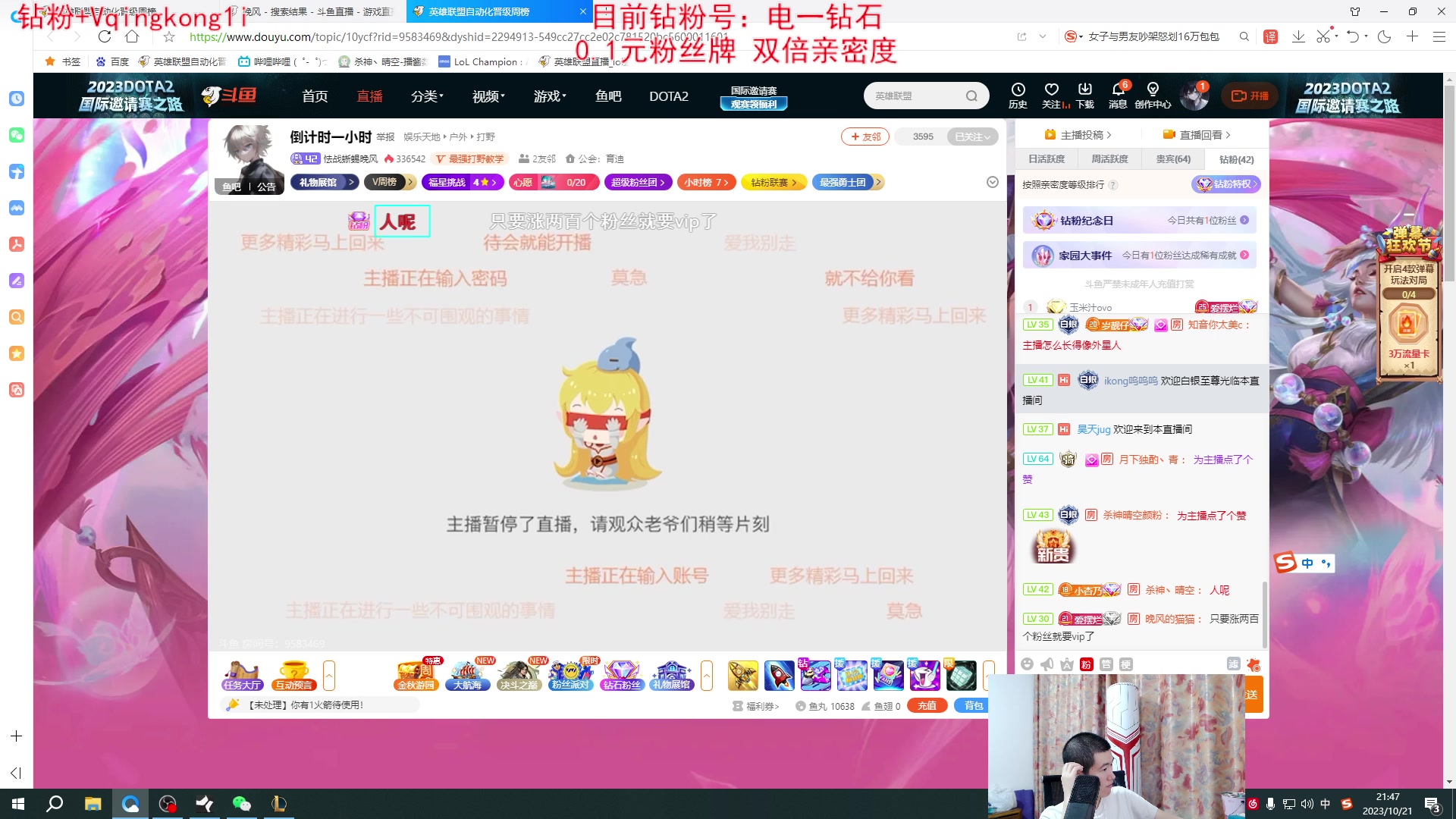
Task: Open the 消息 bell notifications
Action: pyautogui.click(x=1118, y=96)
